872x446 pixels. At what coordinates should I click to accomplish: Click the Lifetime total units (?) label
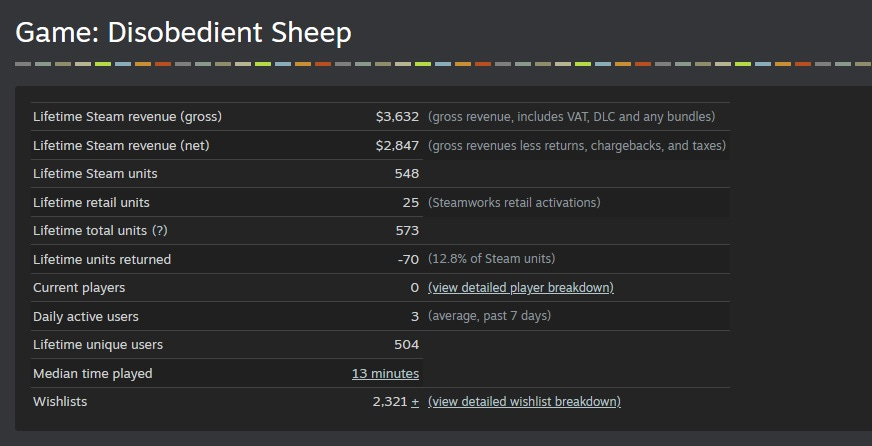pos(100,230)
